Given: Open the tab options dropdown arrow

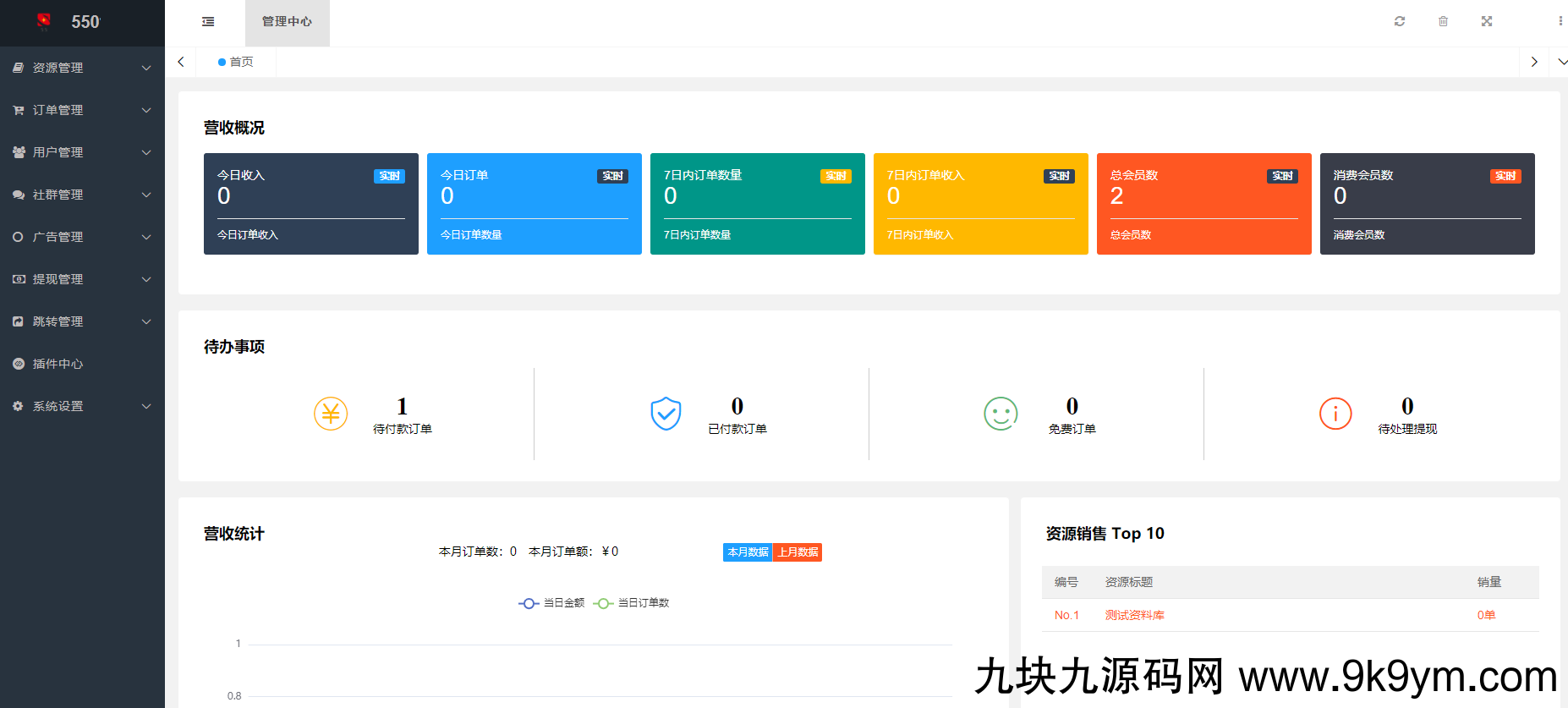Looking at the screenshot, I should coord(1561,62).
